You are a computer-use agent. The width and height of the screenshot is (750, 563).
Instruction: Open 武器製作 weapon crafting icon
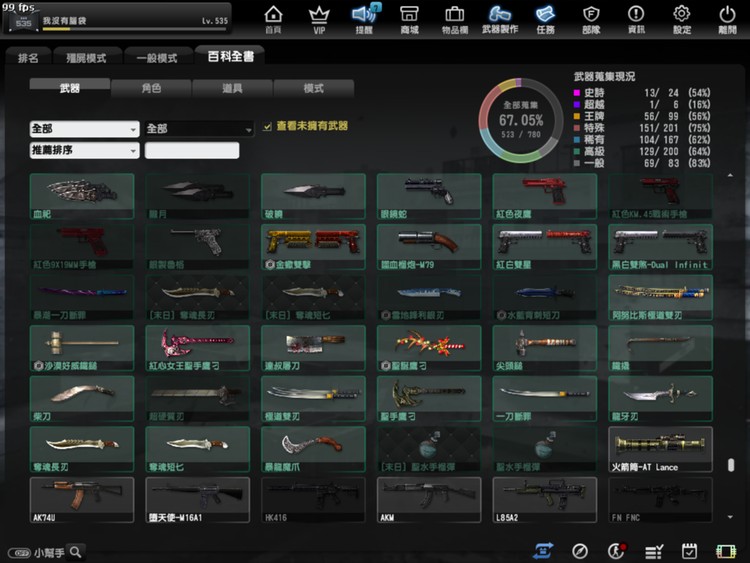500,18
